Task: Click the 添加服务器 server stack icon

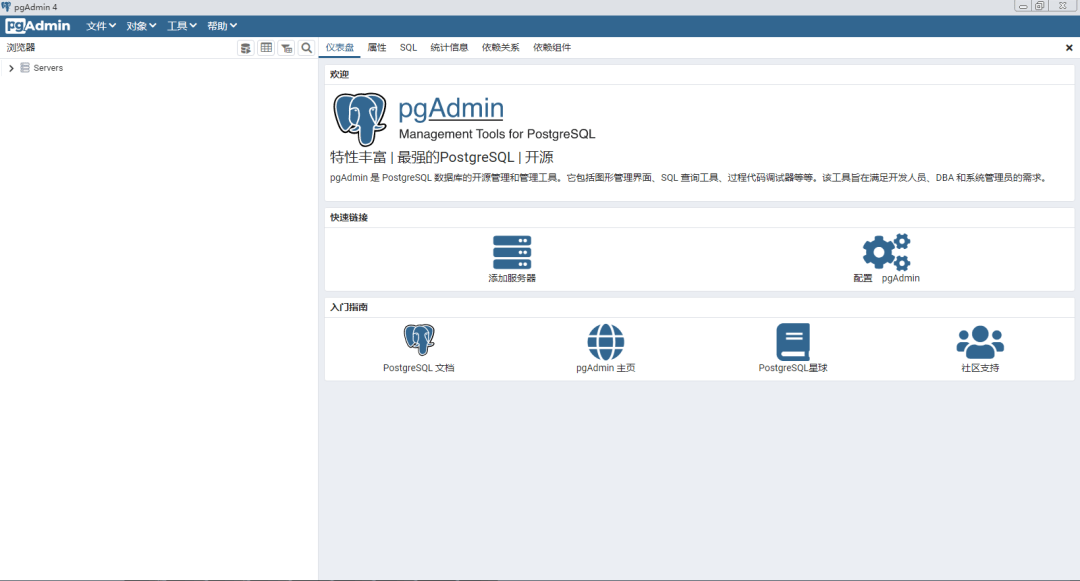Action: pyautogui.click(x=512, y=252)
